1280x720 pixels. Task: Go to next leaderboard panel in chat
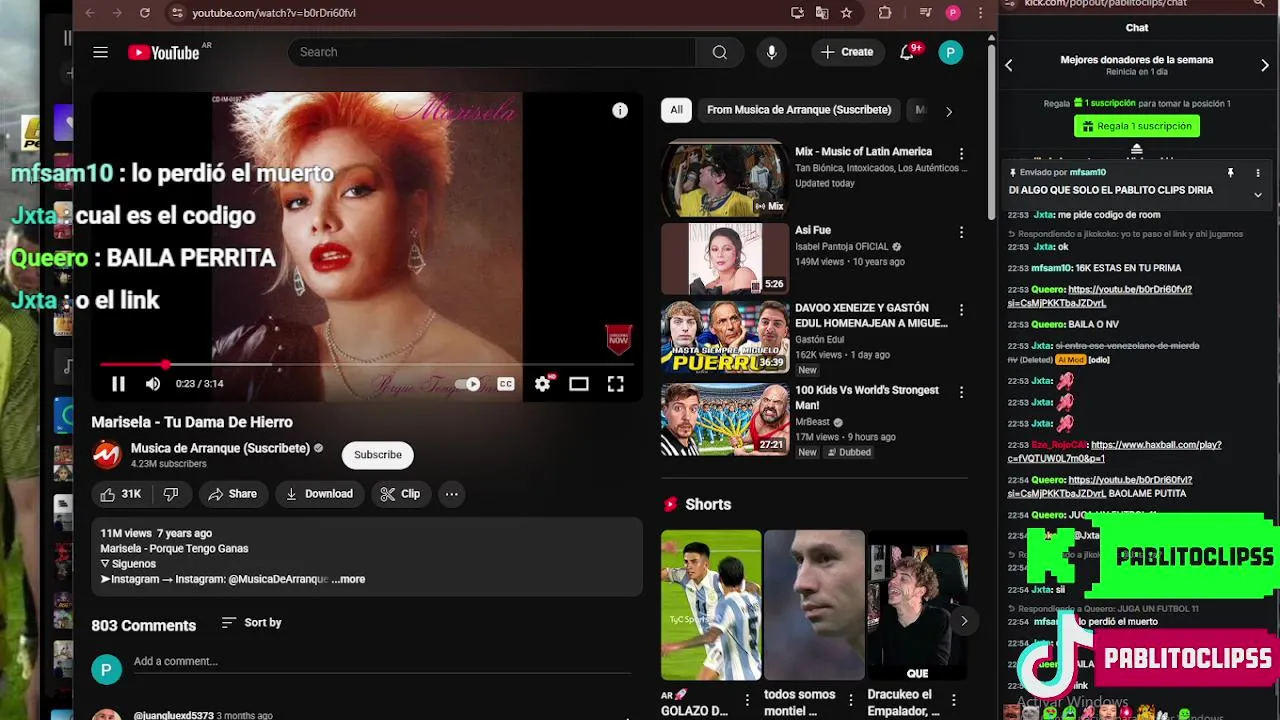(1265, 65)
